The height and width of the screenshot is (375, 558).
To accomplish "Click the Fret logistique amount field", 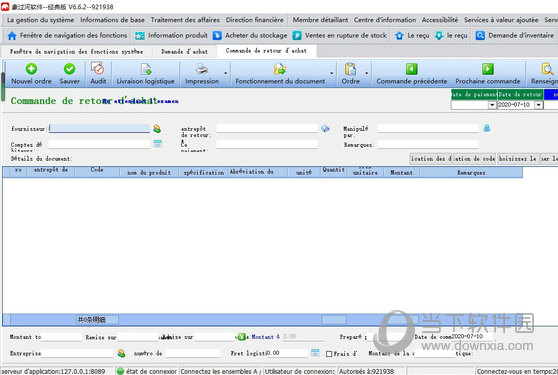I will 287,353.
